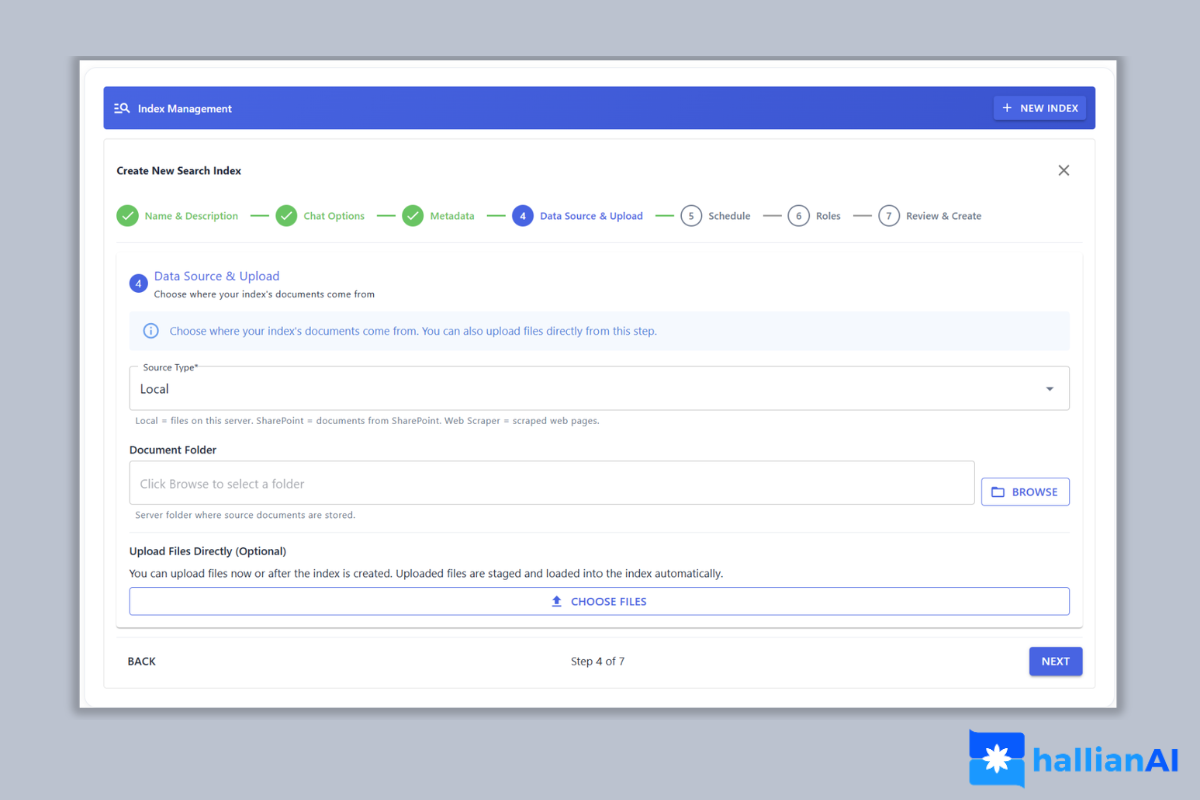Click the step 7 circle icon
Image resolution: width=1200 pixels, height=800 pixels.
tap(889, 216)
